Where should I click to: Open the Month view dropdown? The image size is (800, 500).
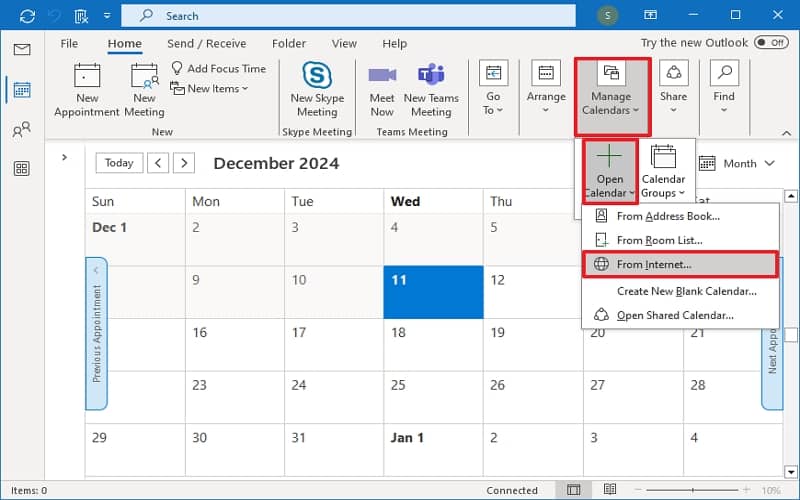click(737, 163)
